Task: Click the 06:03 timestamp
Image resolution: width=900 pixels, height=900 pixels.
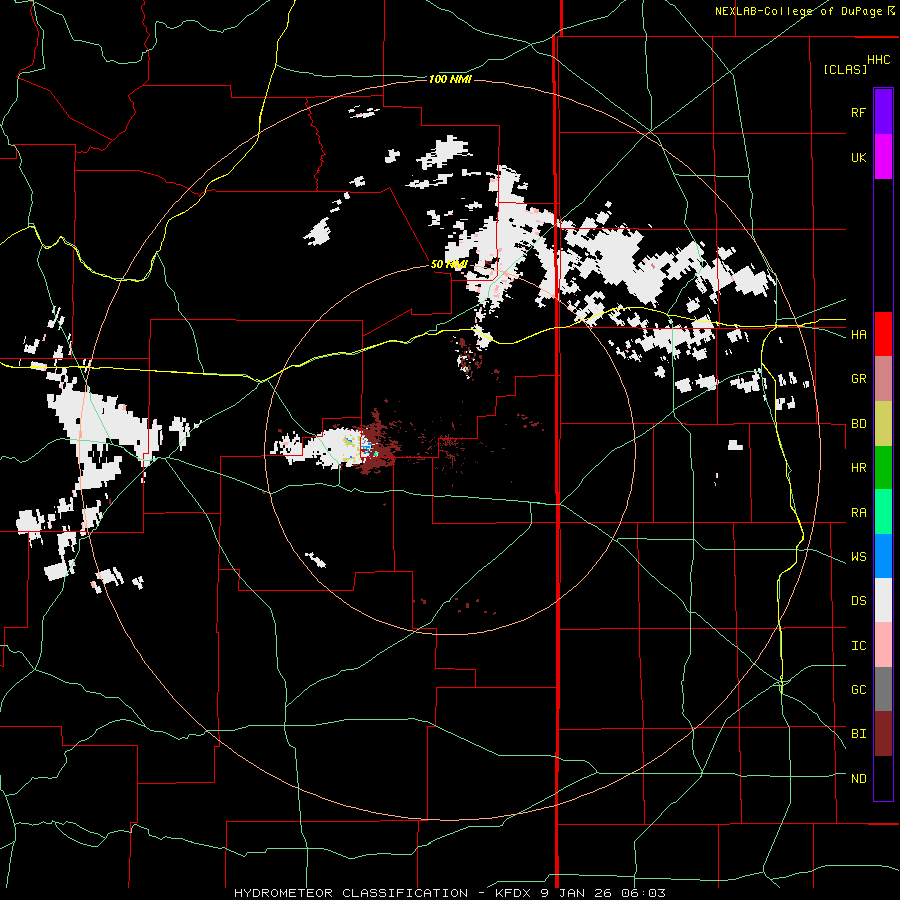Action: pyautogui.click(x=645, y=893)
